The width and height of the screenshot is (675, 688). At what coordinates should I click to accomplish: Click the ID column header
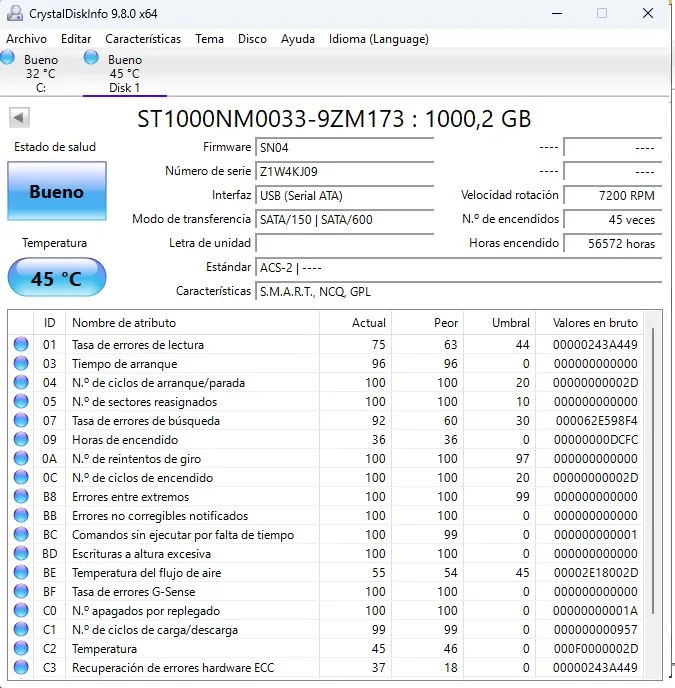coord(50,323)
